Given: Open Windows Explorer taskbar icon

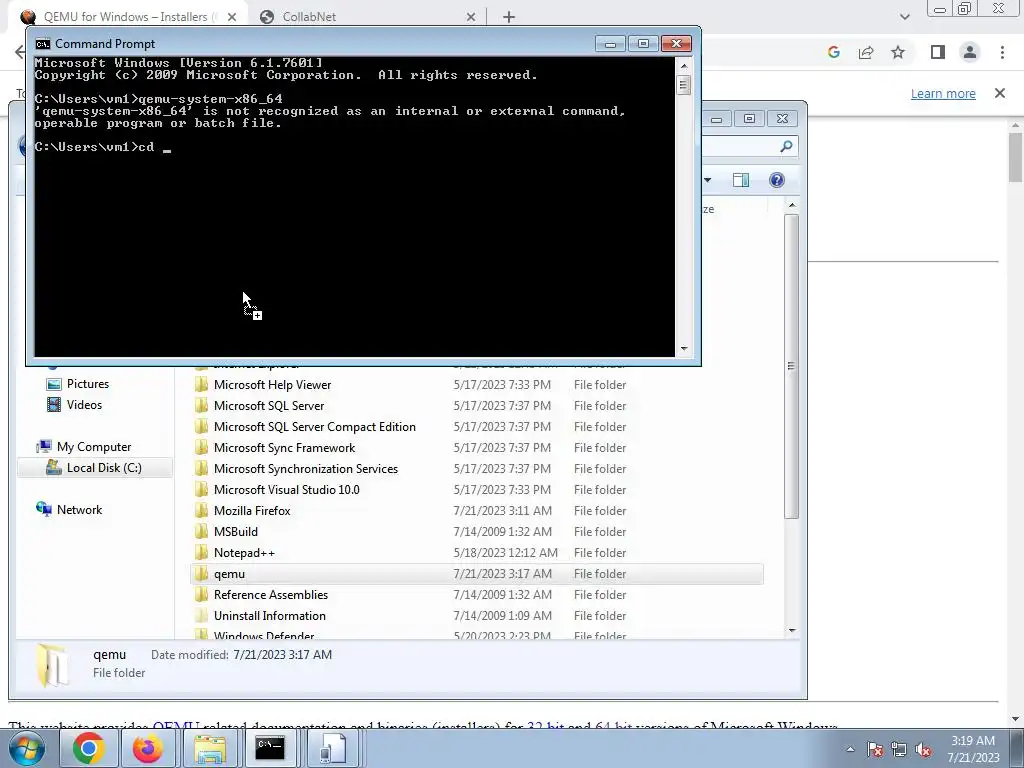Looking at the screenshot, I should point(210,748).
